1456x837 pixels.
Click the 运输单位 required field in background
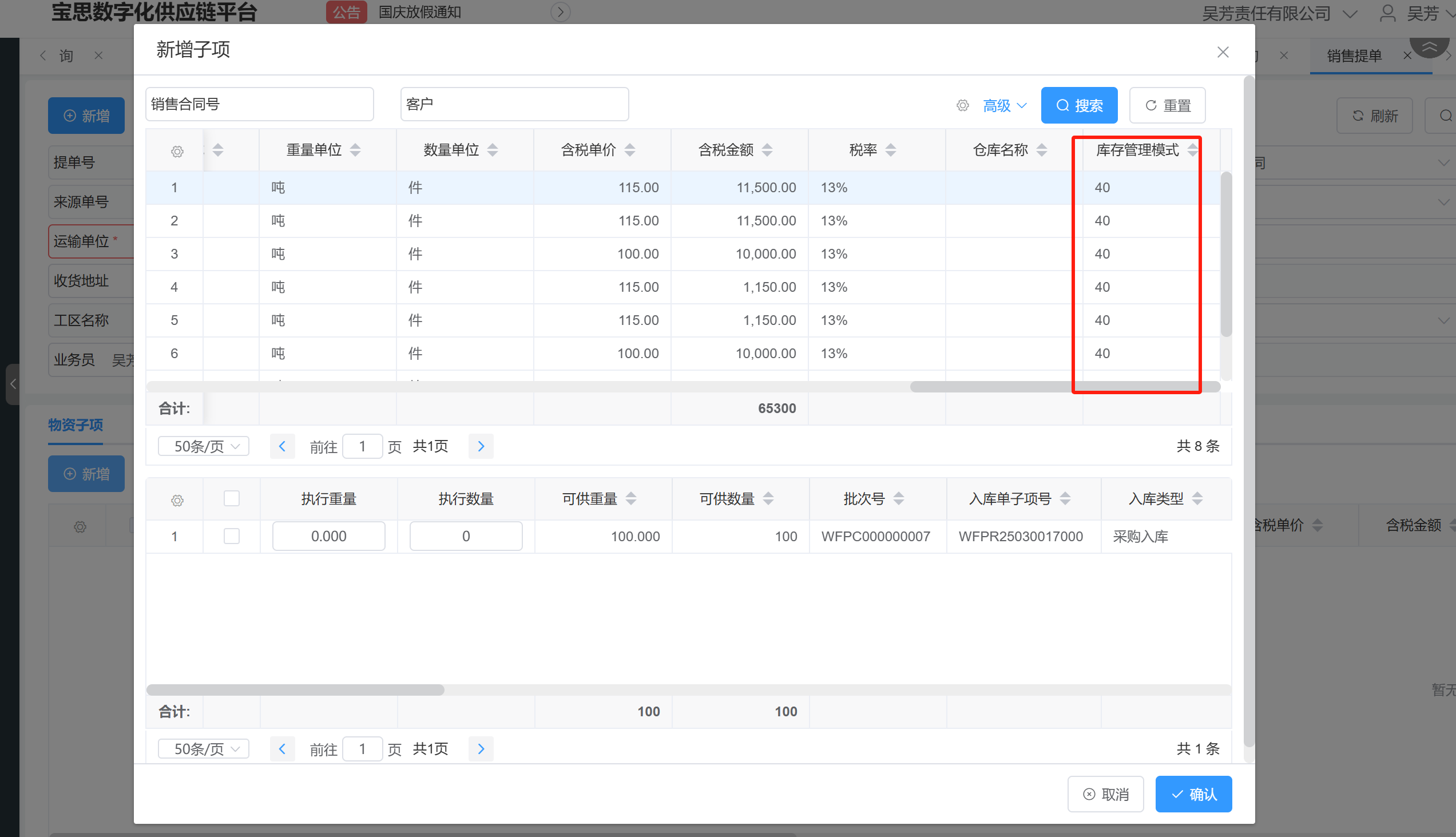tap(92, 241)
